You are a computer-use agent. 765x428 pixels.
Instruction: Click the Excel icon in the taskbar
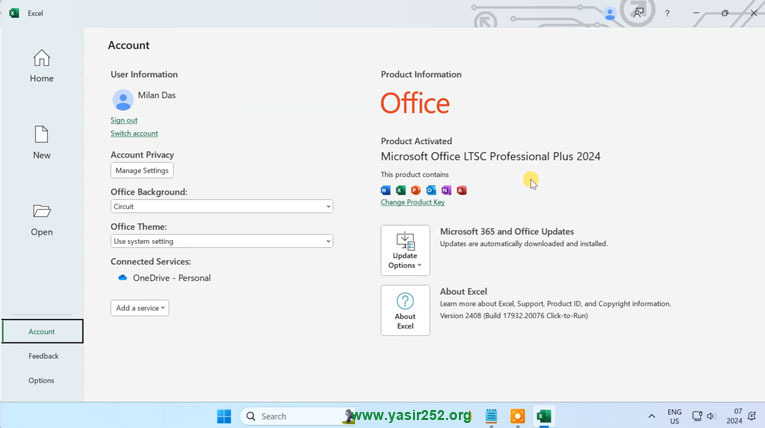click(x=544, y=416)
